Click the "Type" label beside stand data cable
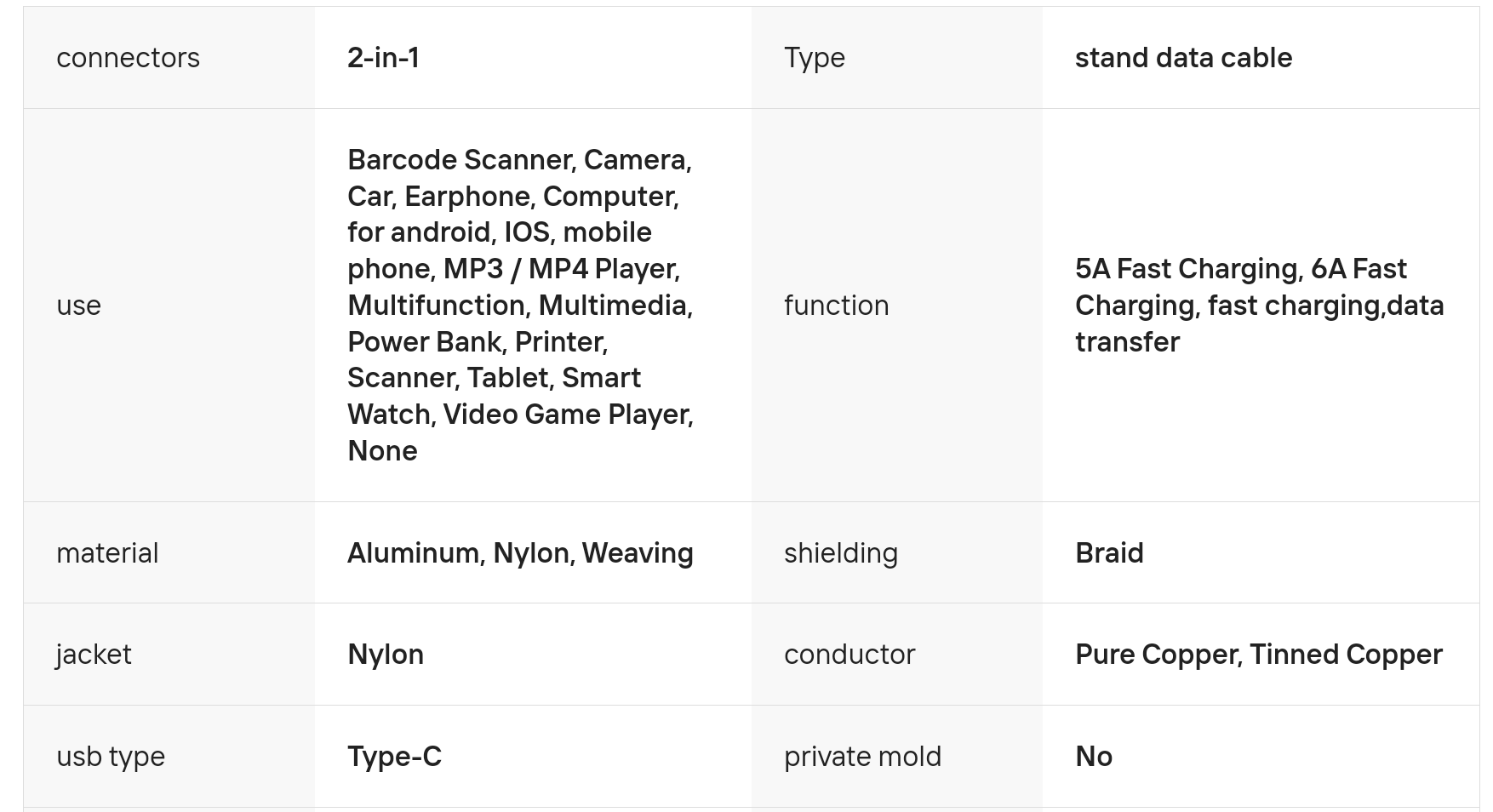The image size is (1493, 812). coord(814,58)
